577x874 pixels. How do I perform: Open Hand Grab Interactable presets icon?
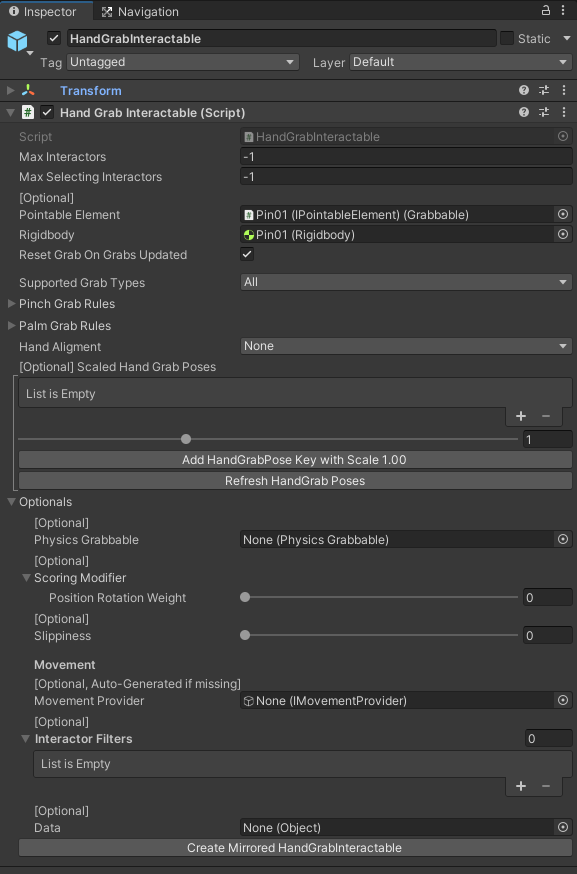[544, 113]
